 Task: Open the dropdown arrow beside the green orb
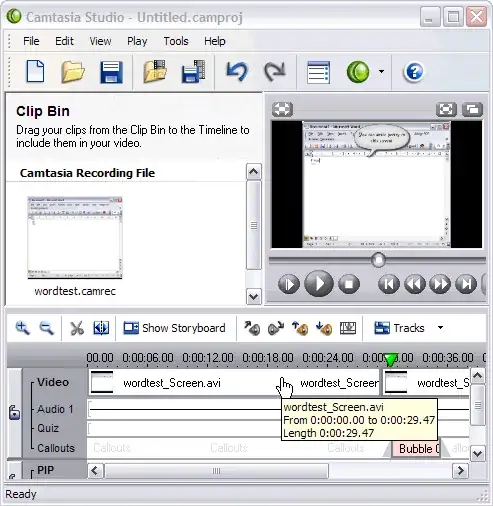(x=381, y=71)
